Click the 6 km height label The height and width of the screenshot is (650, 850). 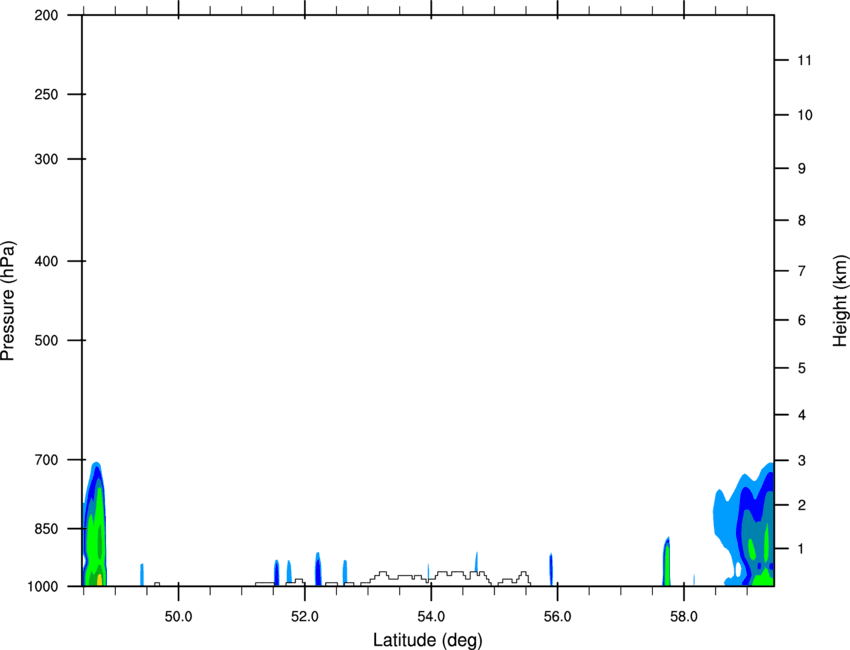click(802, 320)
